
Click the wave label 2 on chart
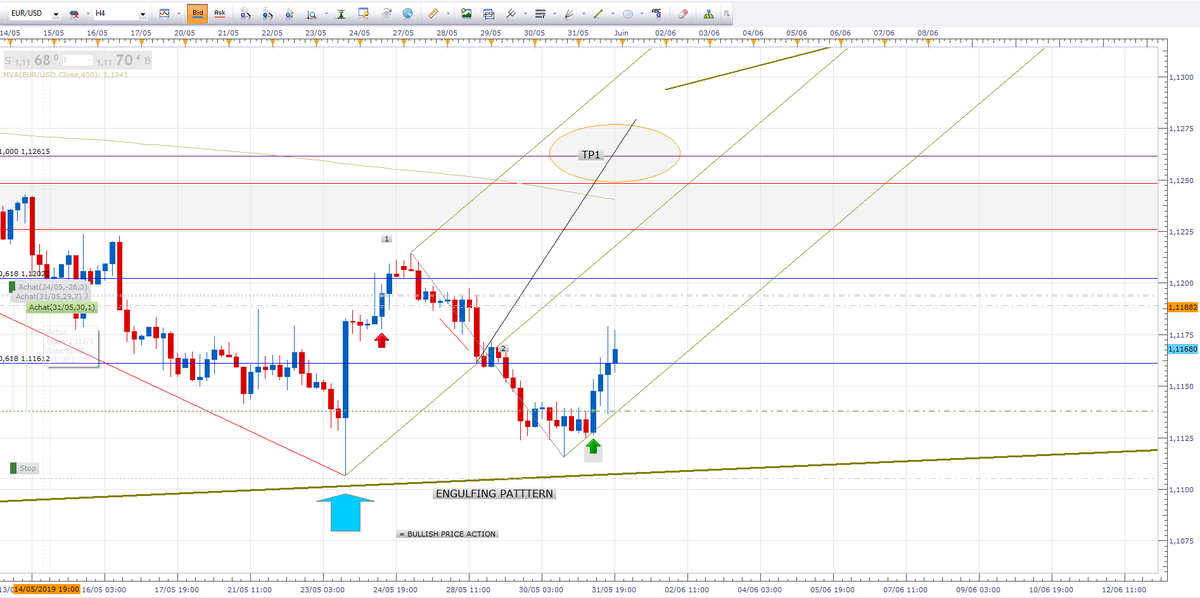503,348
